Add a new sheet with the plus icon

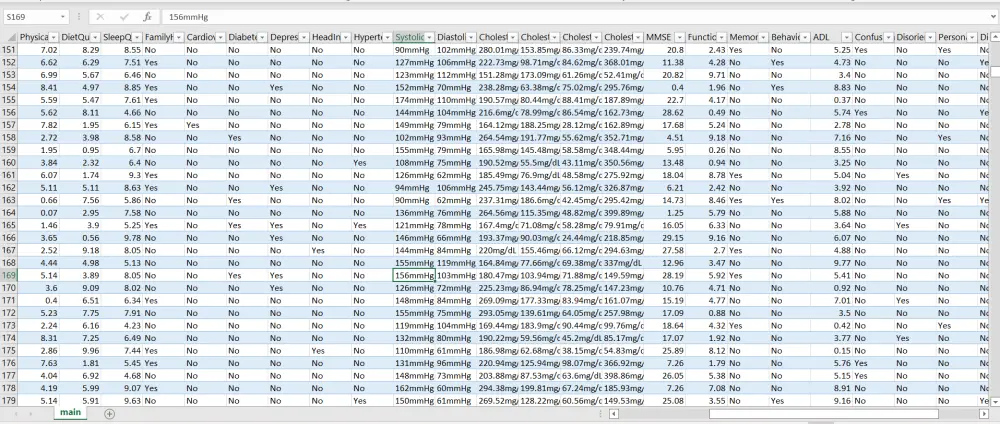(109, 414)
